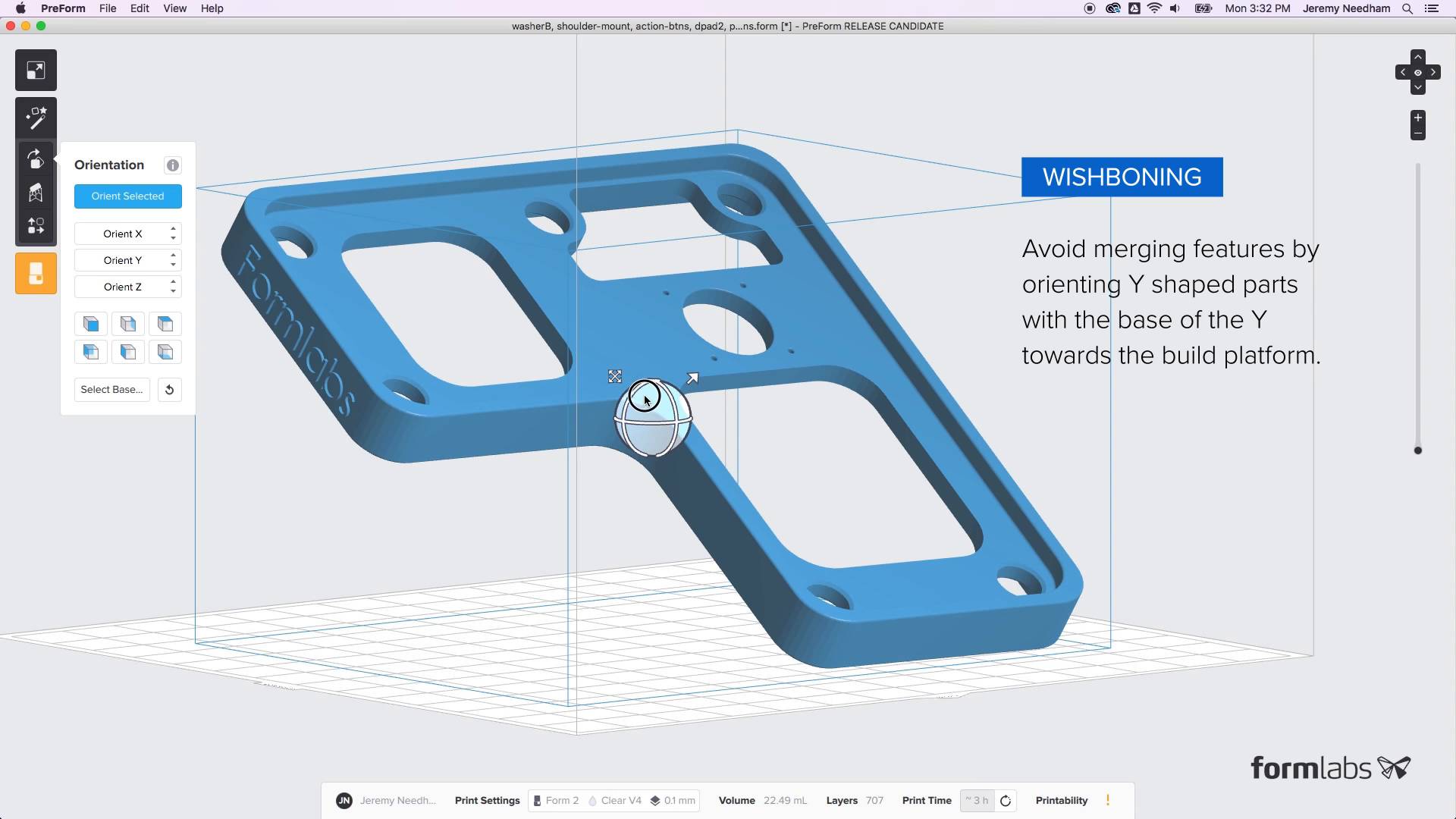Click the Select Base... button
The width and height of the screenshot is (1456, 819).
click(x=112, y=390)
